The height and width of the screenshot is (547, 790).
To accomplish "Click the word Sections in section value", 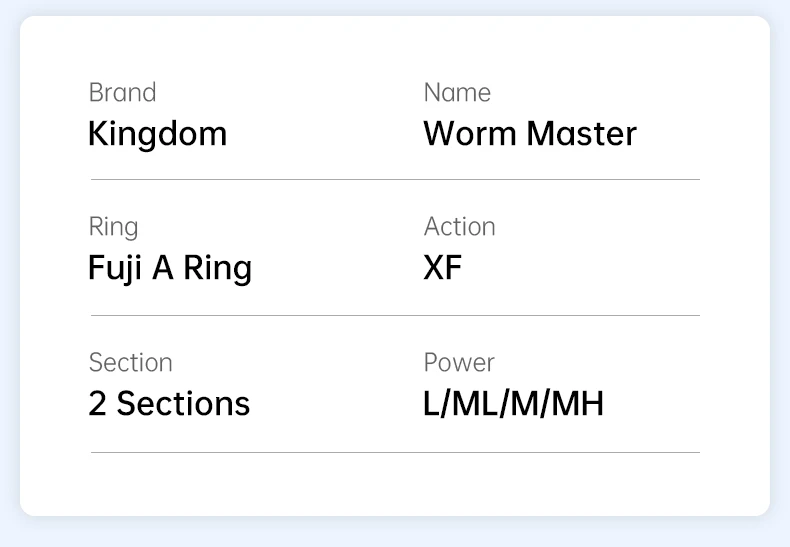I will point(183,404).
